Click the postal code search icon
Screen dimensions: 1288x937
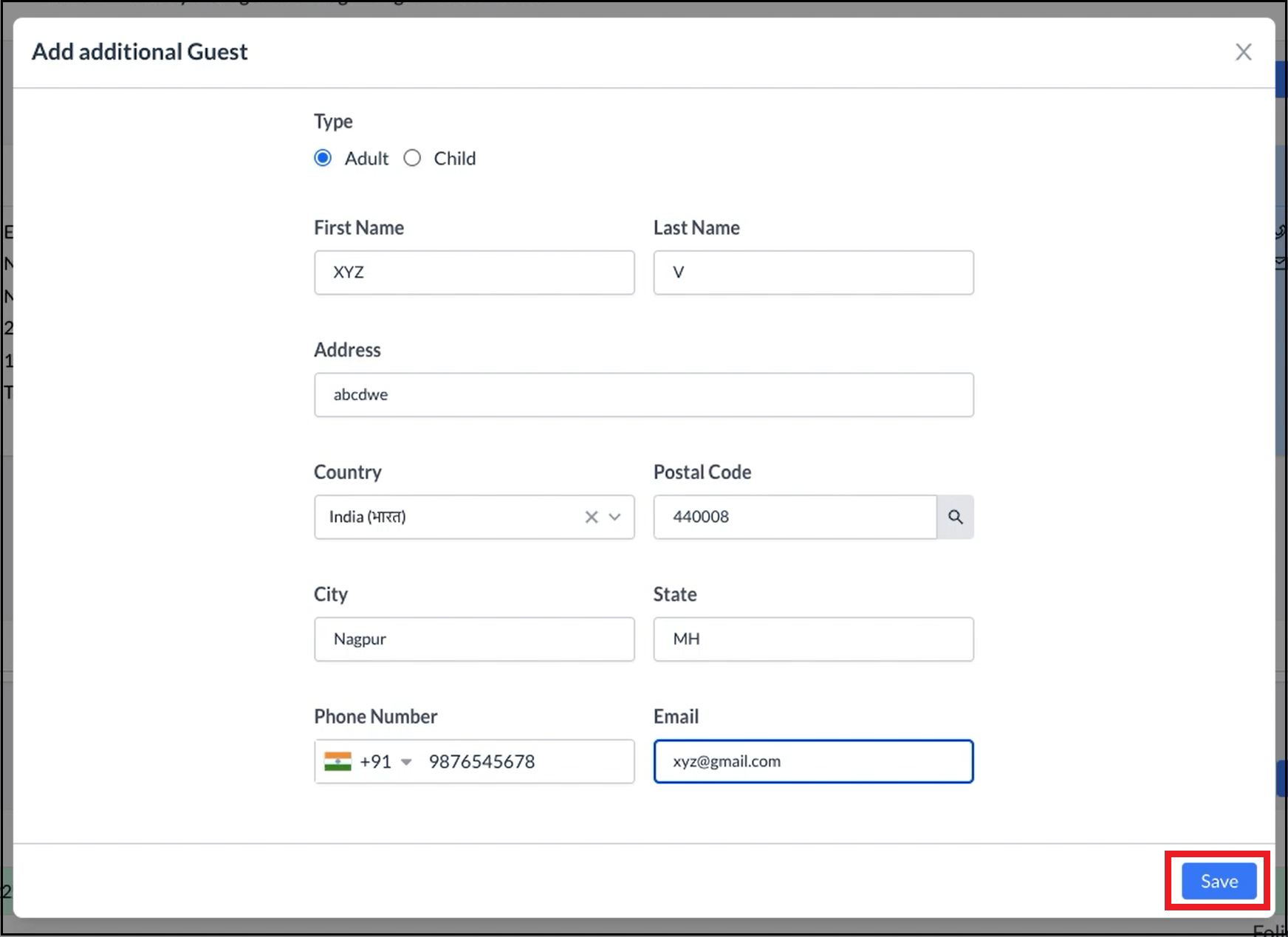pos(955,517)
